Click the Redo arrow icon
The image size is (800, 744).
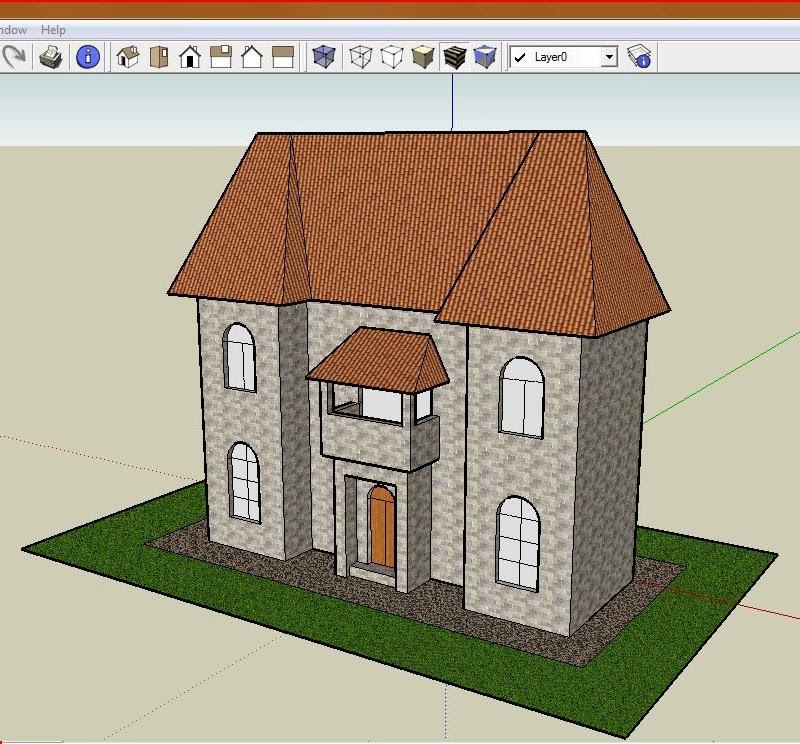14,56
